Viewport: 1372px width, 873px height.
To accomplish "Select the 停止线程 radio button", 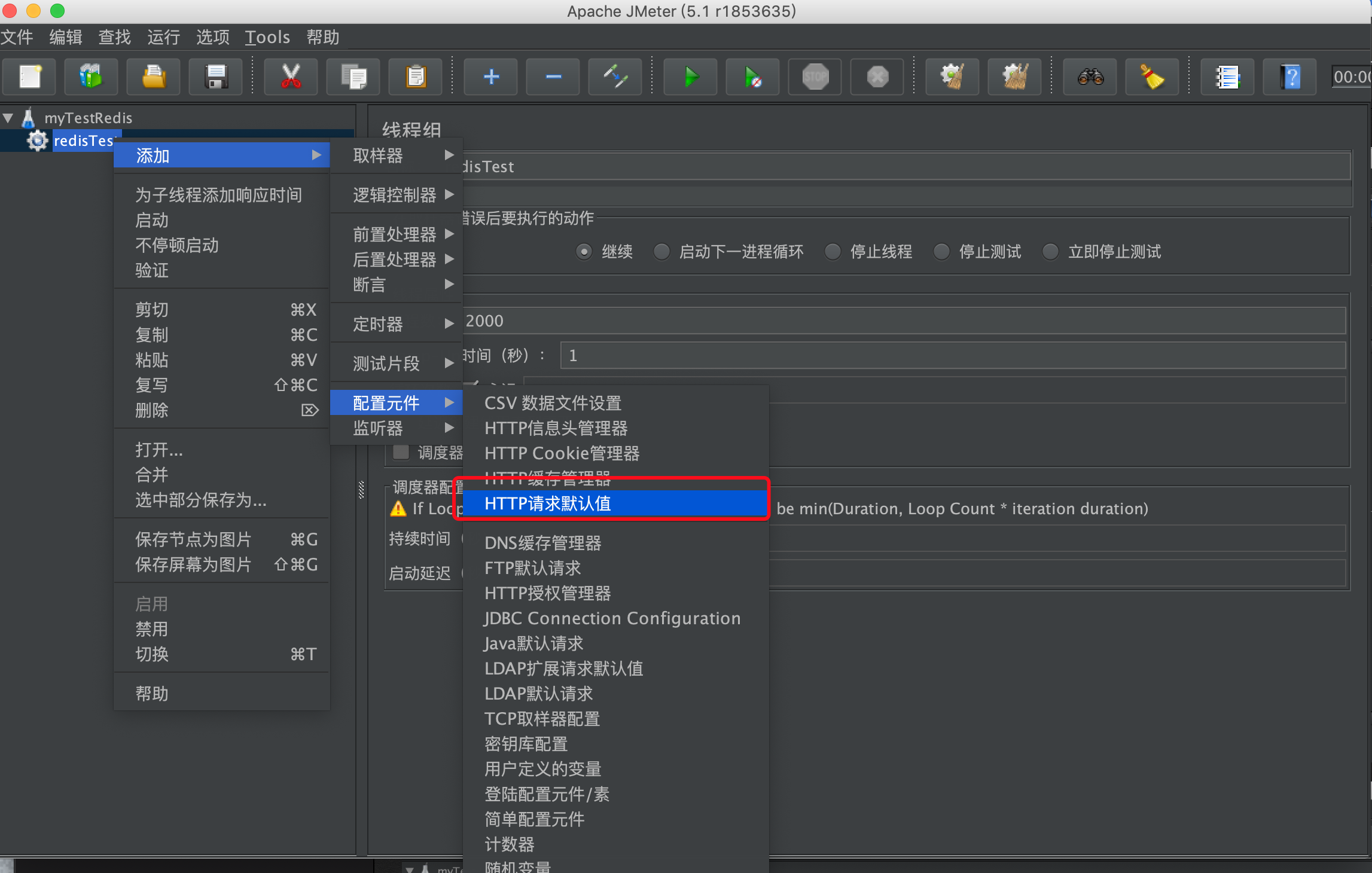I will click(833, 252).
